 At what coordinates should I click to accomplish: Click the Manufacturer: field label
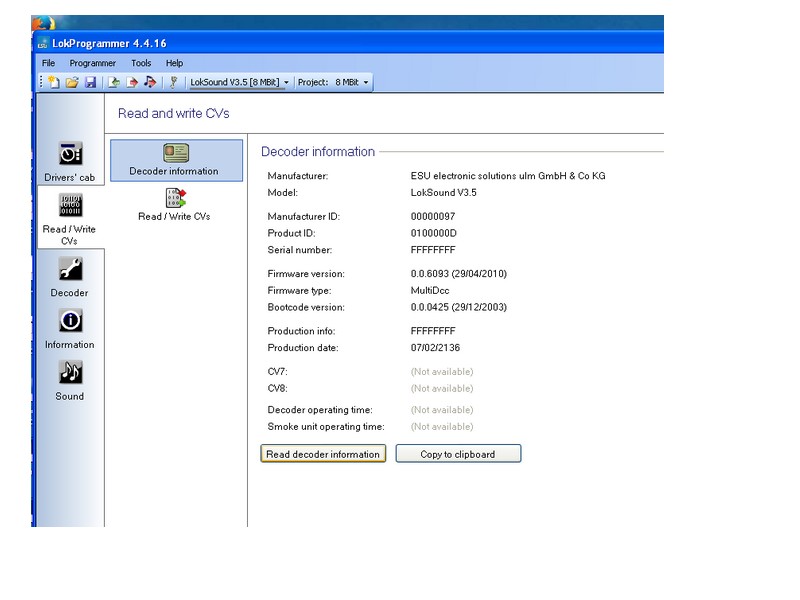[x=298, y=176]
